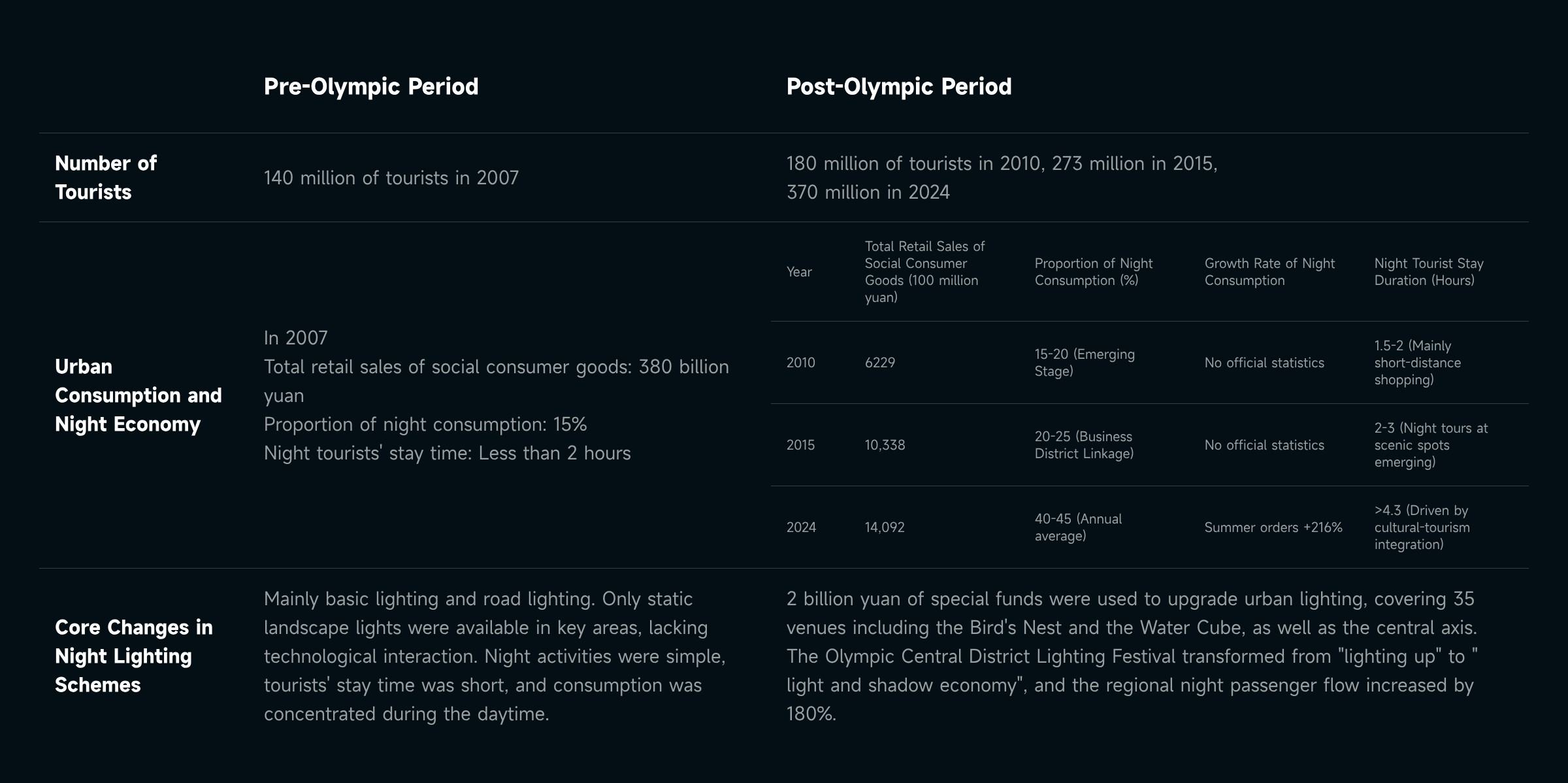Viewport: 1568px width, 783px height.
Task: Select the 2010 year cell
Action: click(800, 363)
